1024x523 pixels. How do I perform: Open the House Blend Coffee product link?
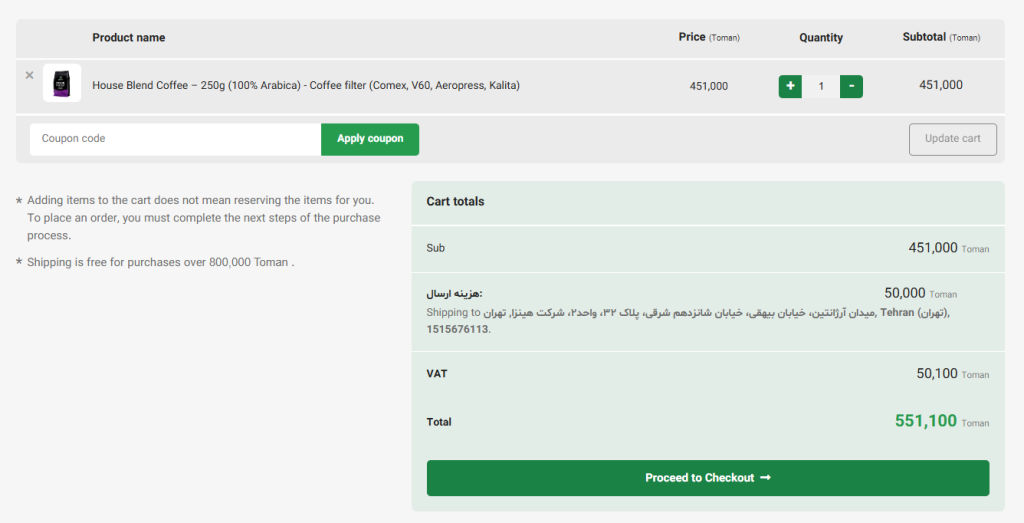(x=306, y=86)
